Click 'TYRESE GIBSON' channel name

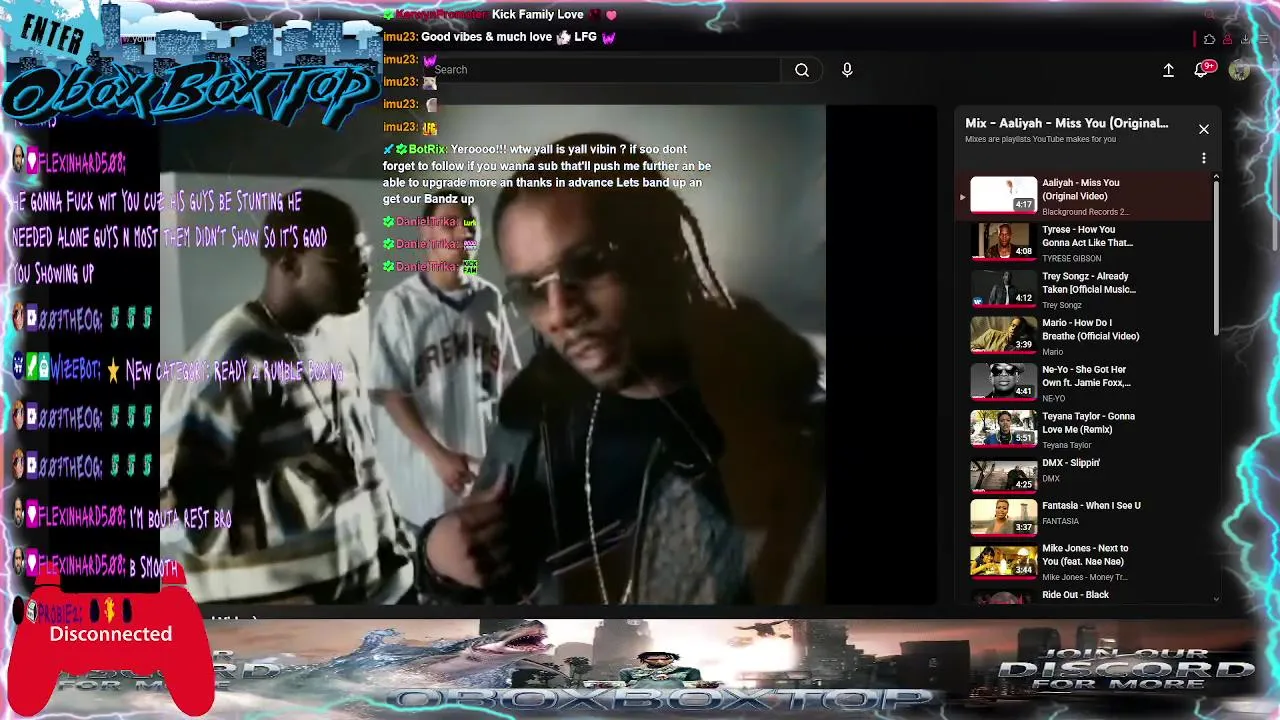click(1072, 258)
